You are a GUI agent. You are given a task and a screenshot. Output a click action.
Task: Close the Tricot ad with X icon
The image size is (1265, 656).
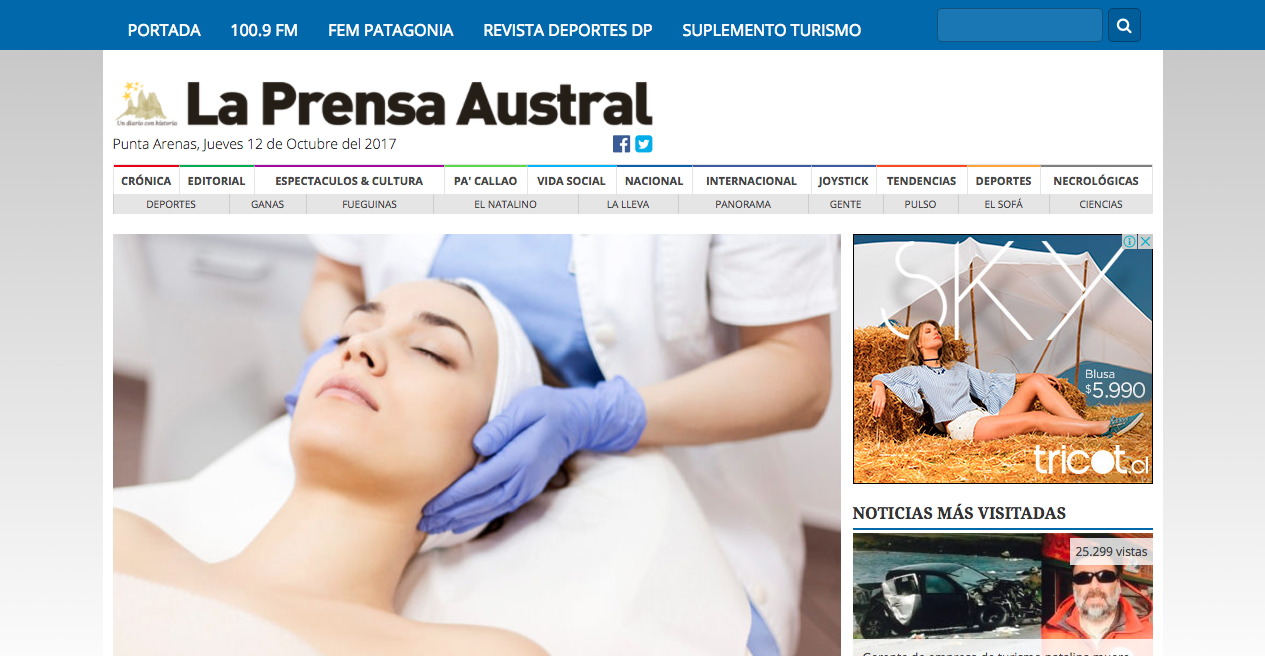pos(1146,241)
